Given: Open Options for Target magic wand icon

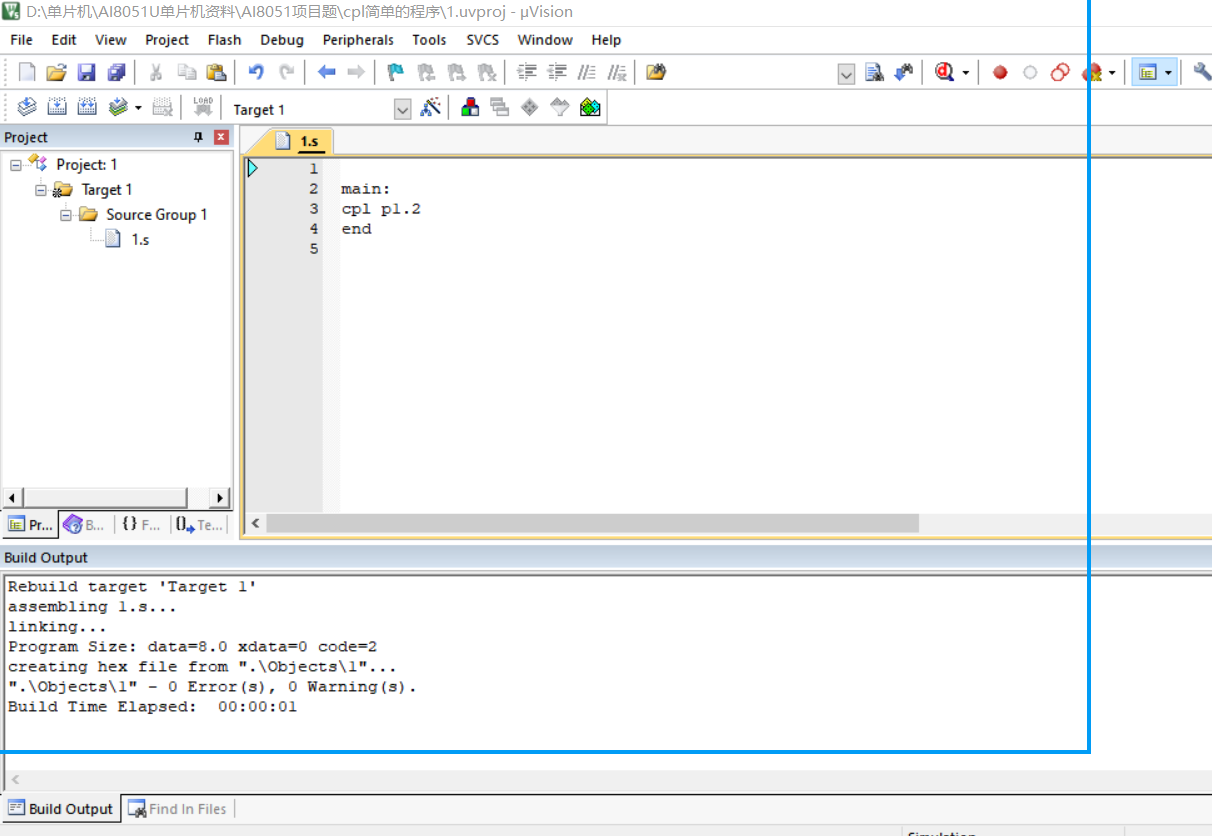Looking at the screenshot, I should click(x=431, y=108).
